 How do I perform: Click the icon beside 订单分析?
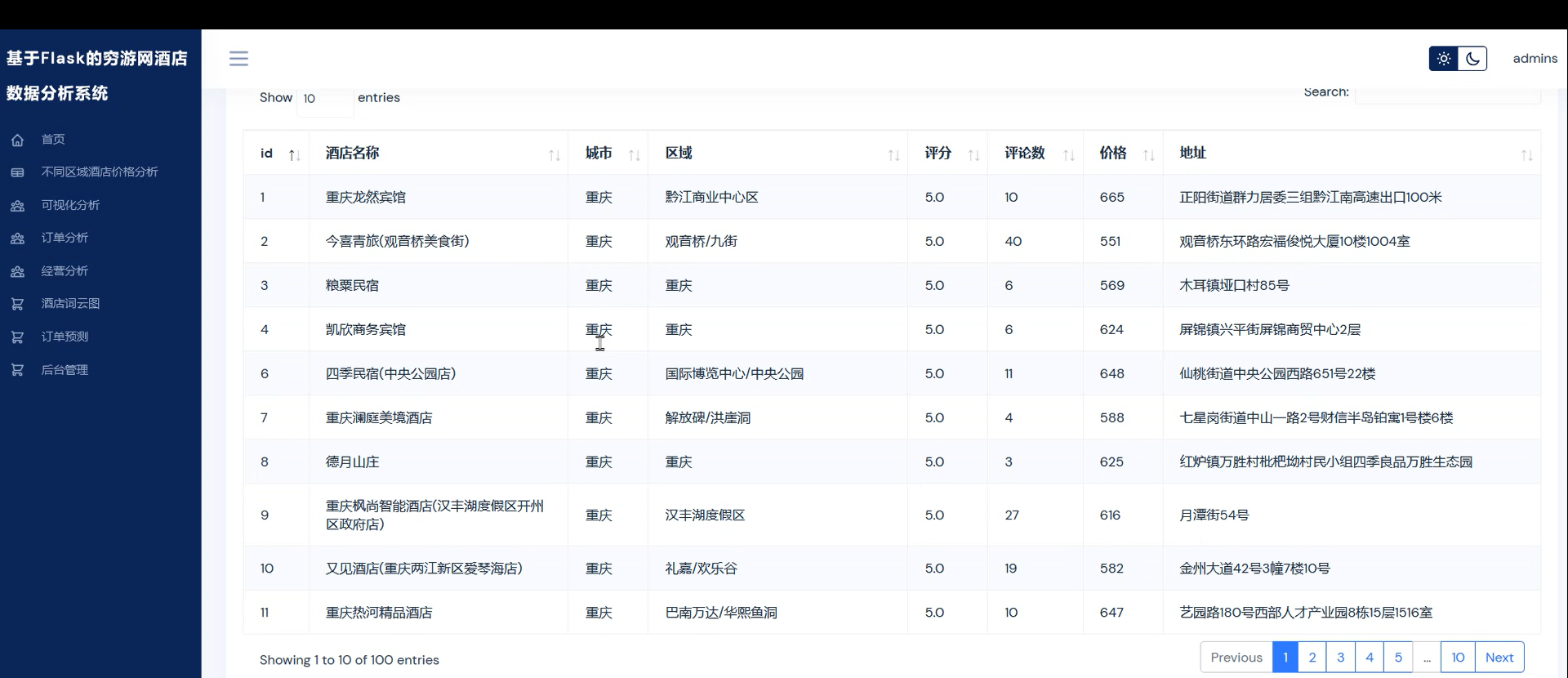coord(17,239)
